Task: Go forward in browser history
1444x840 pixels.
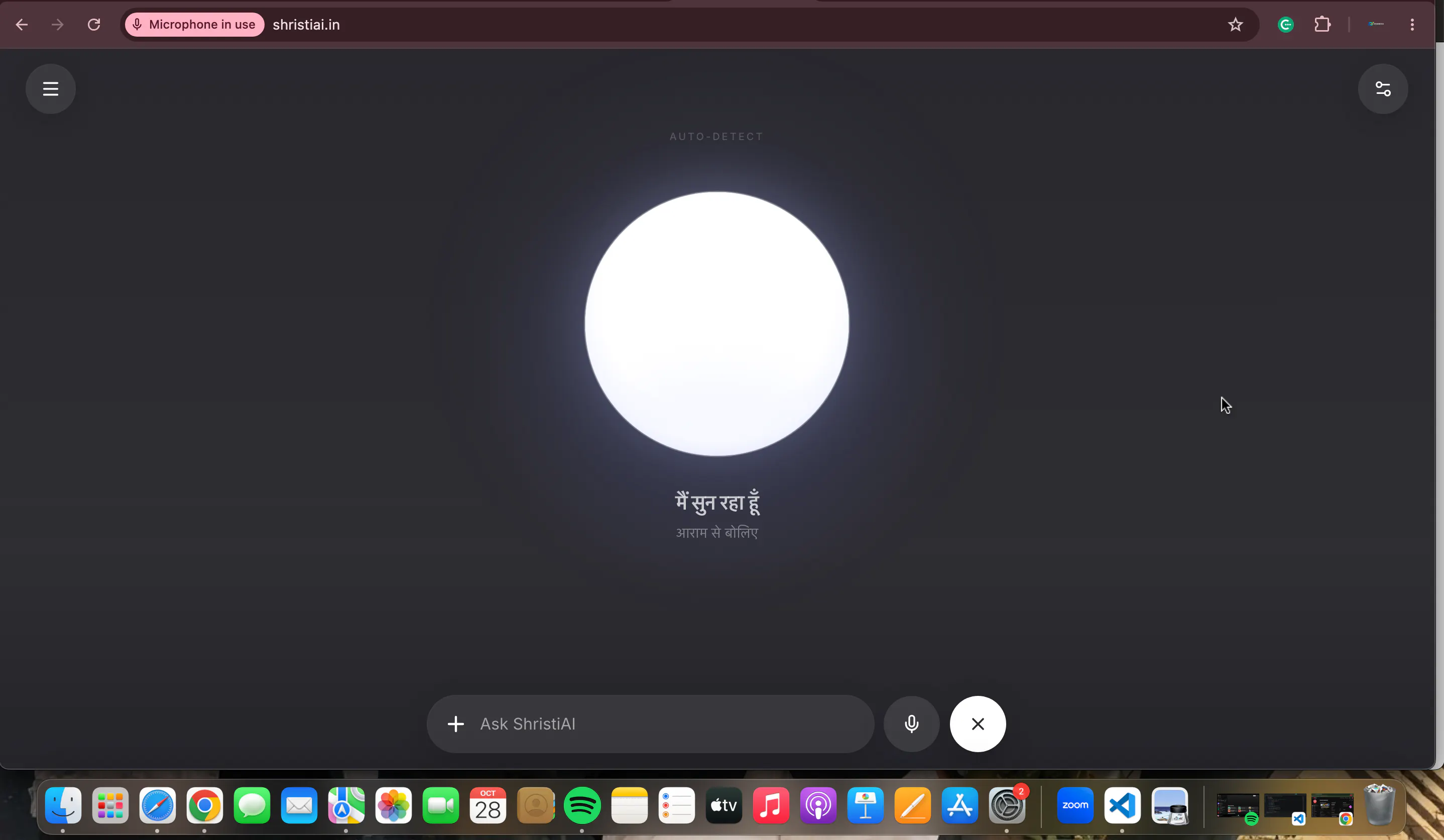Action: [x=57, y=25]
